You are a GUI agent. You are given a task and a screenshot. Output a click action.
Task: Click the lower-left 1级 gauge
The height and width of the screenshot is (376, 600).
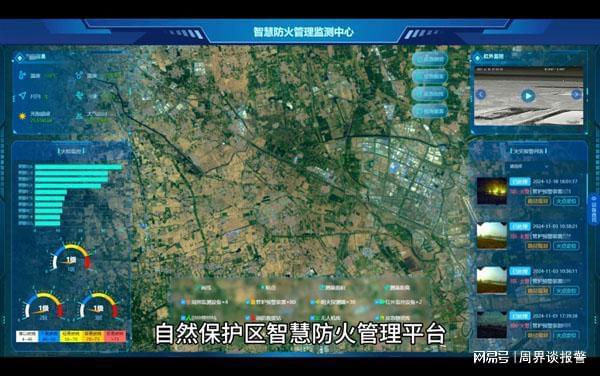click(x=43, y=306)
